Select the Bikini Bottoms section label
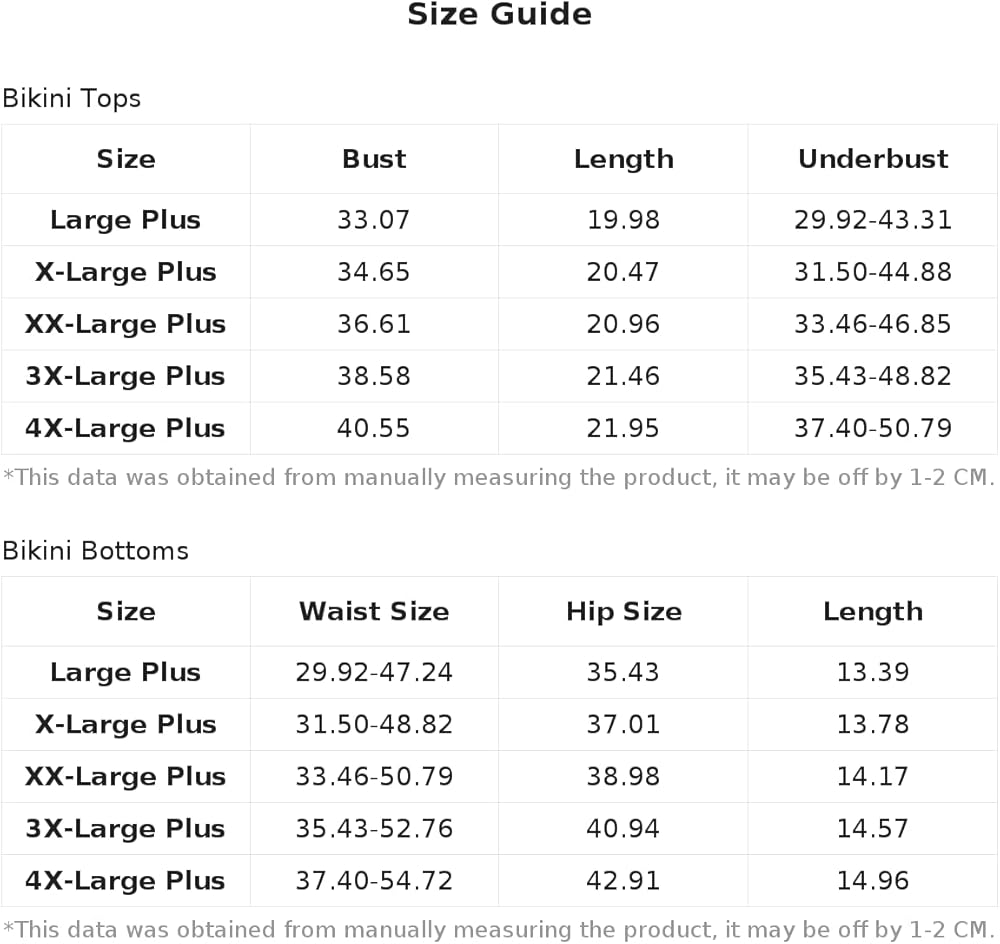The width and height of the screenshot is (1000, 944). coord(96,550)
